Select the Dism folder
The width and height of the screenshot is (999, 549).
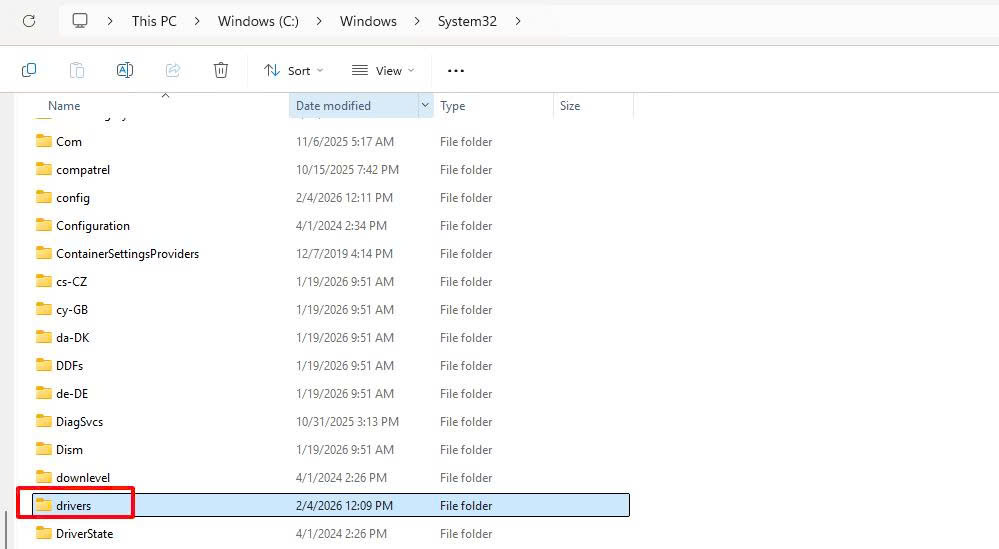[331, 450]
